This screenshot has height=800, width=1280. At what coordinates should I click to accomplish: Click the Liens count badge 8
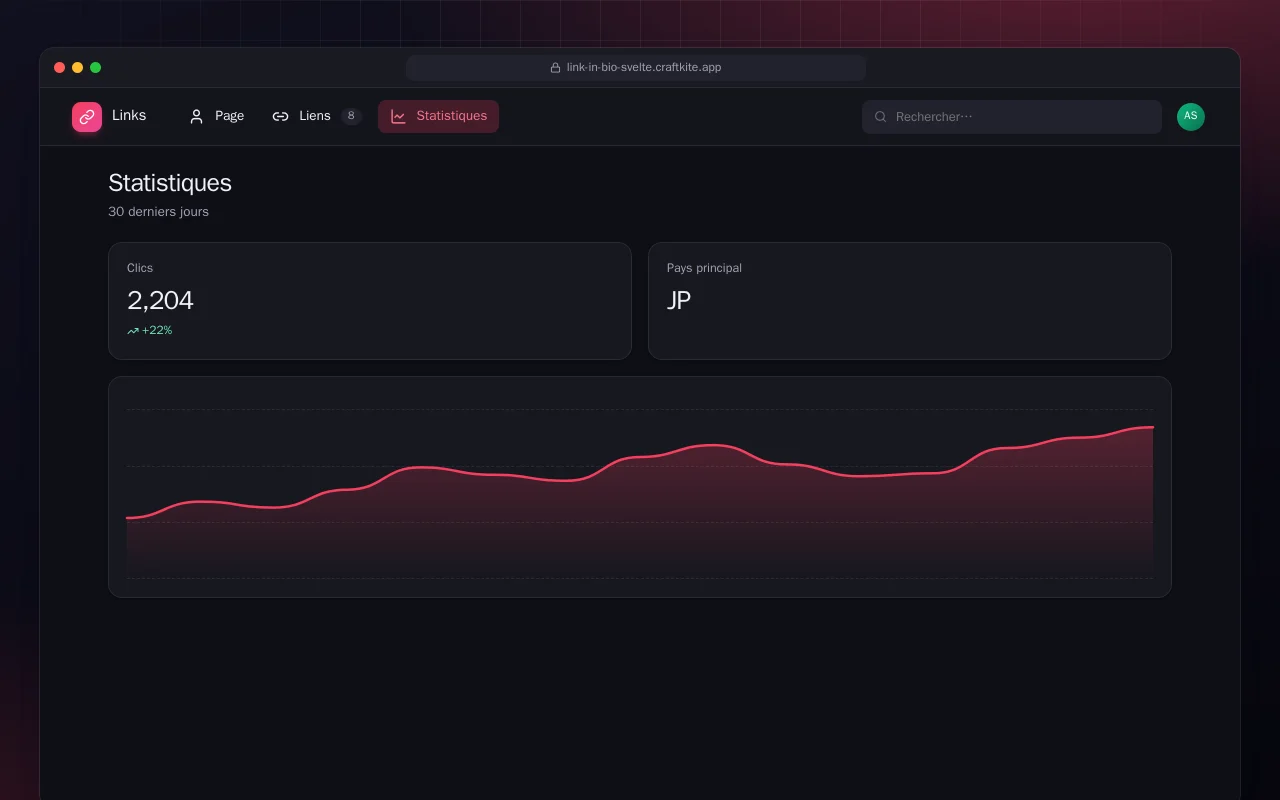tap(351, 116)
